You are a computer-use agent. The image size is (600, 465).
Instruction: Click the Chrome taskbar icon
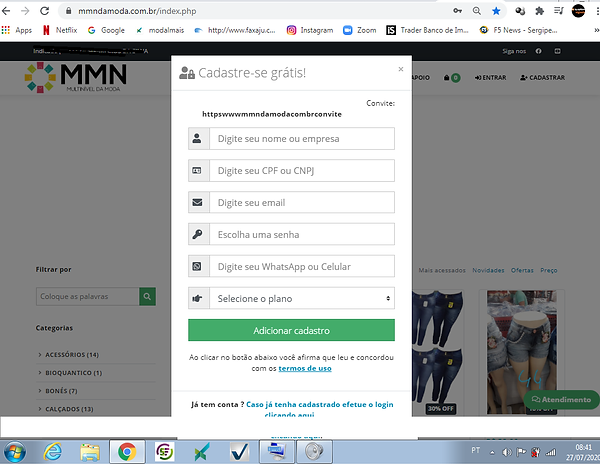[127, 452]
